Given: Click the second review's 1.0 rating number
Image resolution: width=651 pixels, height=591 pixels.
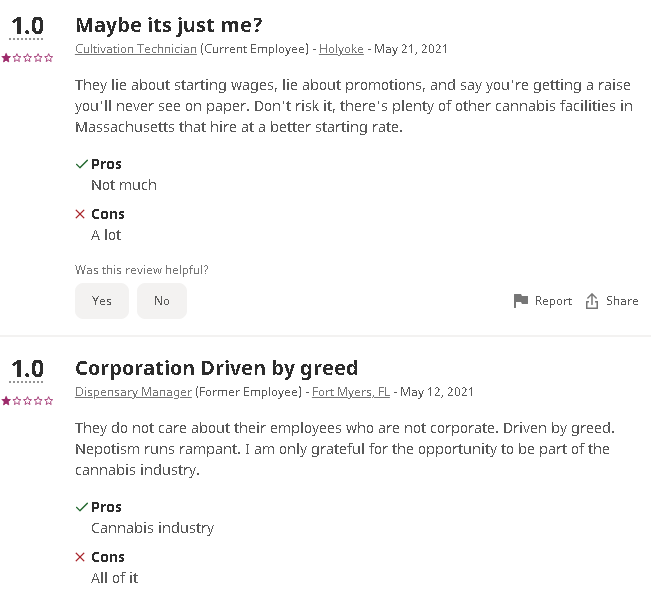Looking at the screenshot, I should (x=27, y=371).
